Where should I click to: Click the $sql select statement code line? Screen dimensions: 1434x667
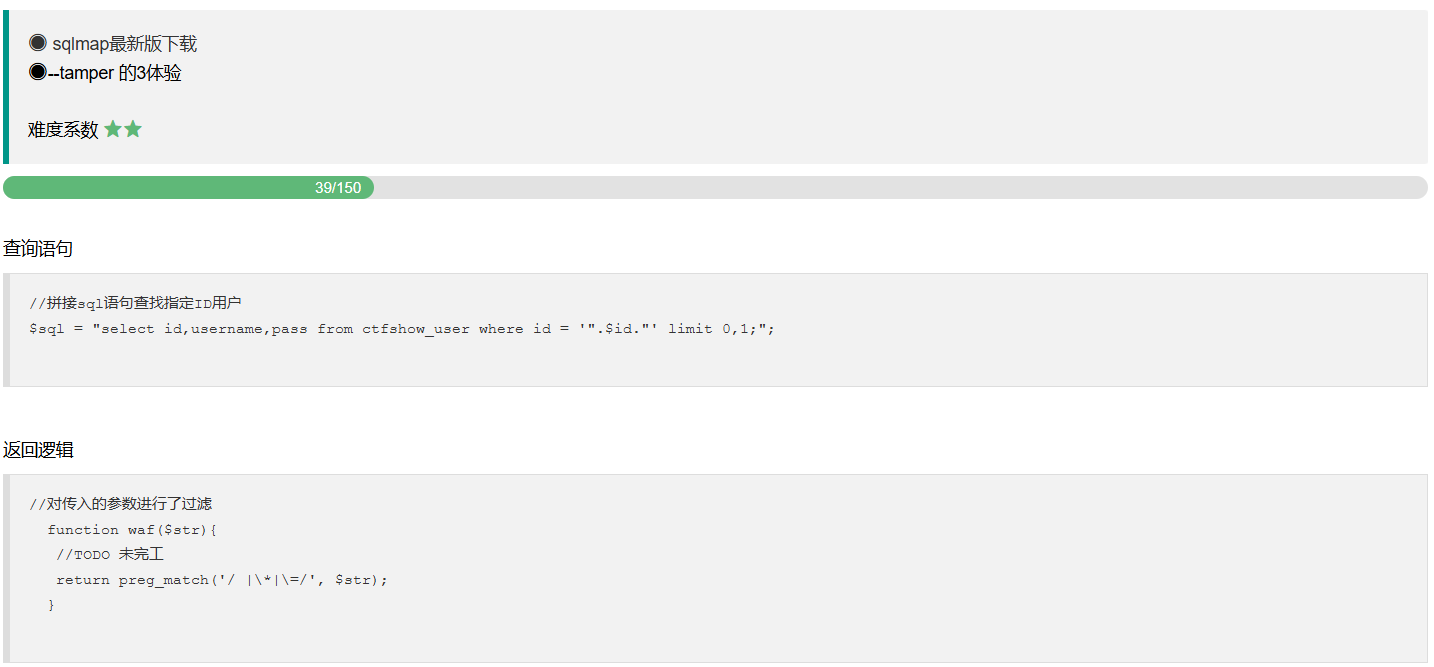tap(402, 329)
